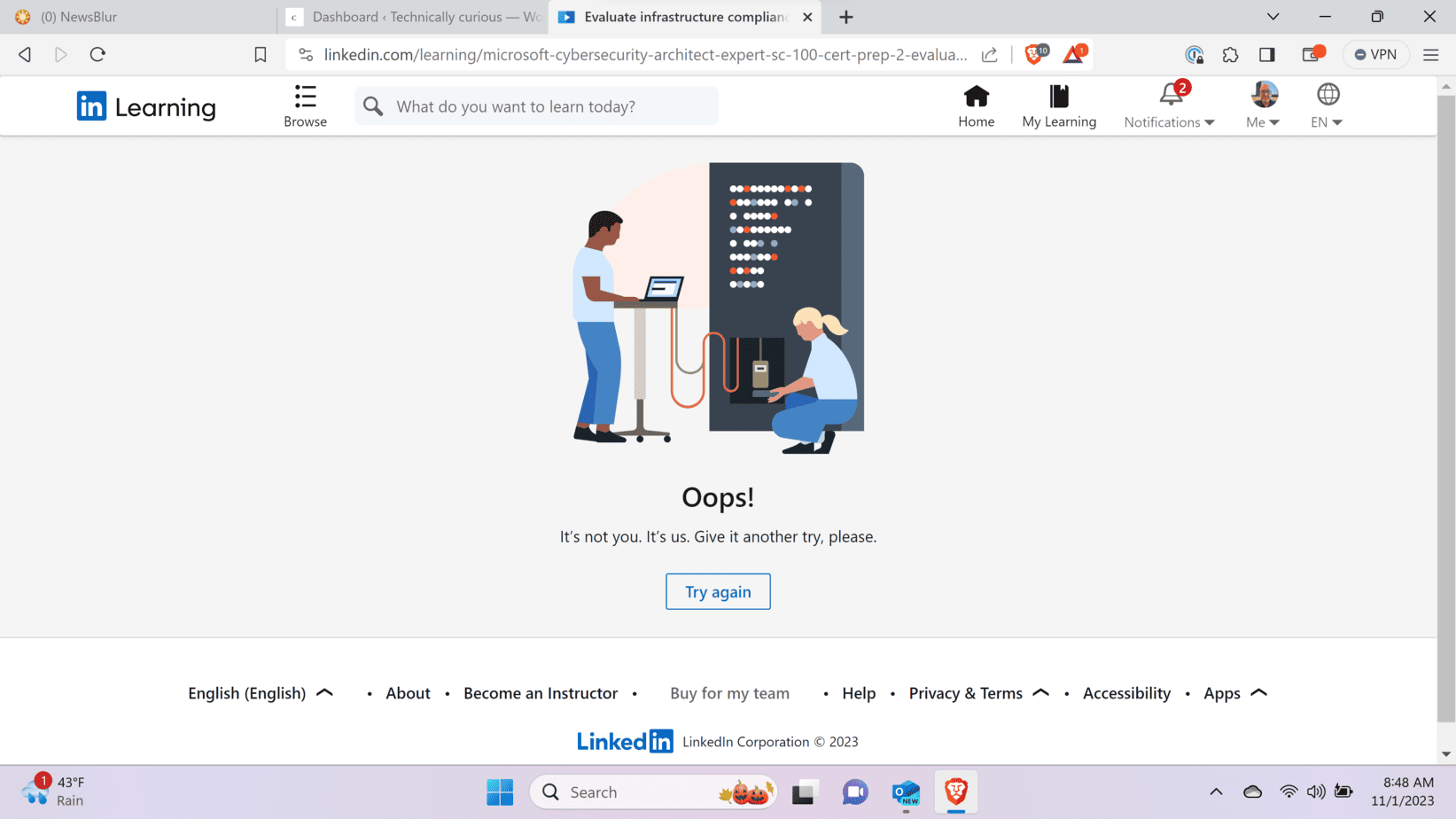The height and width of the screenshot is (819, 1456).
Task: Expand Privacy & Terms menu
Action: pos(978,693)
